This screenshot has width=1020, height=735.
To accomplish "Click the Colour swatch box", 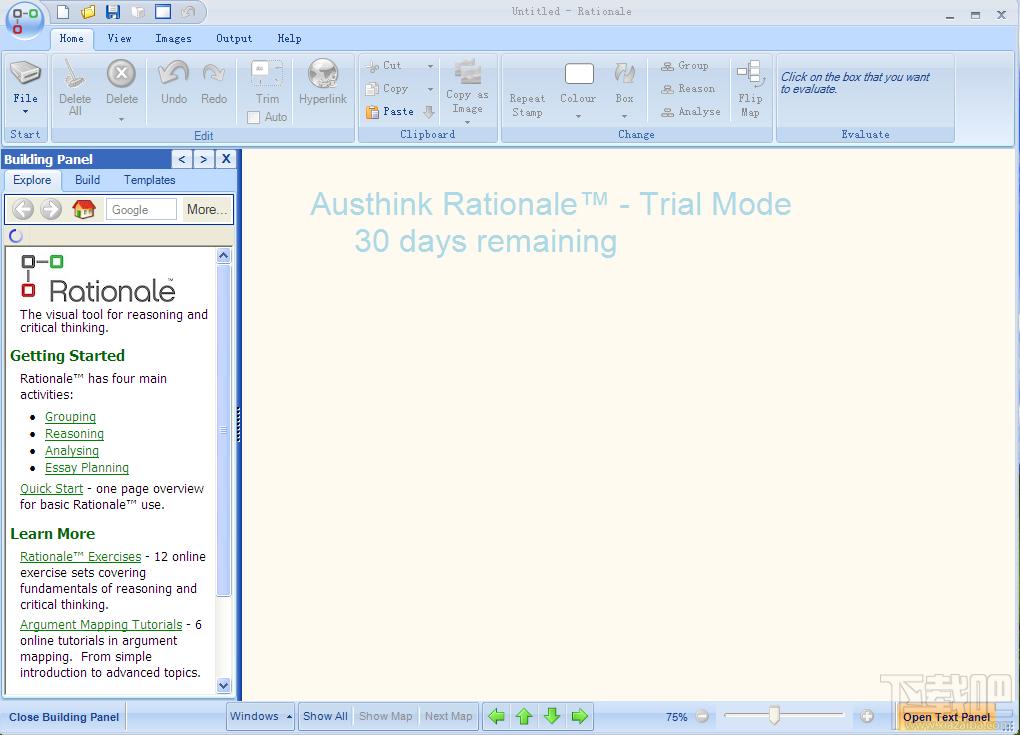I will (579, 74).
